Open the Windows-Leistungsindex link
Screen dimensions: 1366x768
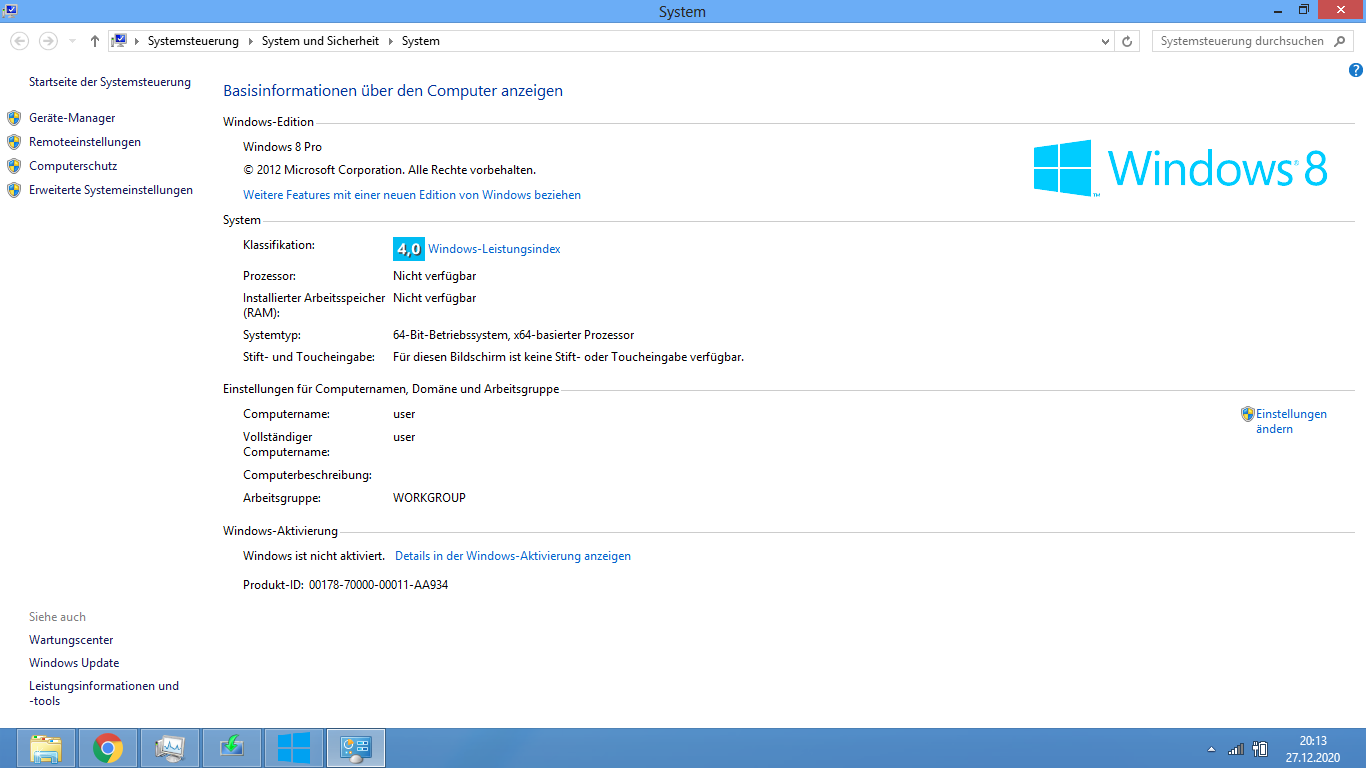click(494, 249)
